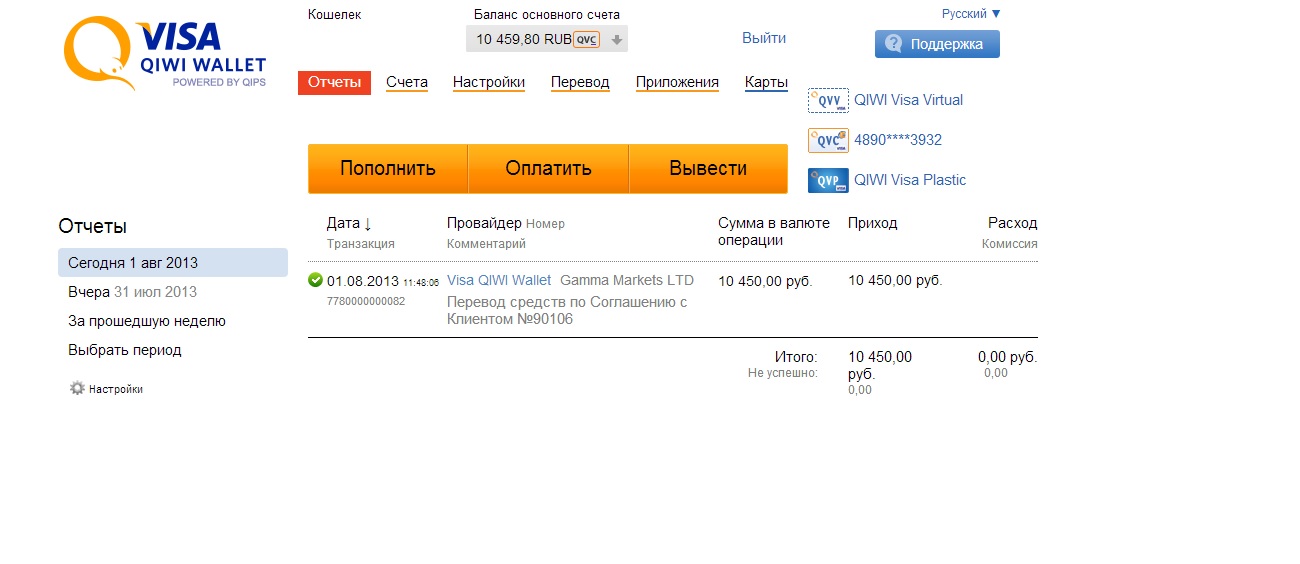Open the QIWI Visa Virtual link

coord(908,100)
